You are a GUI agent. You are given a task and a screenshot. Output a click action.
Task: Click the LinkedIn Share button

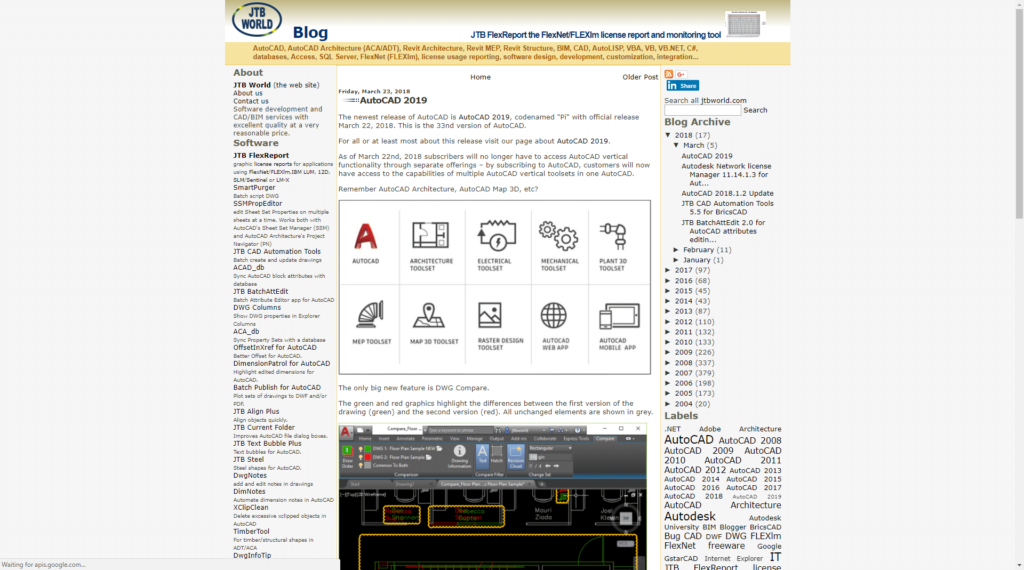coord(682,86)
